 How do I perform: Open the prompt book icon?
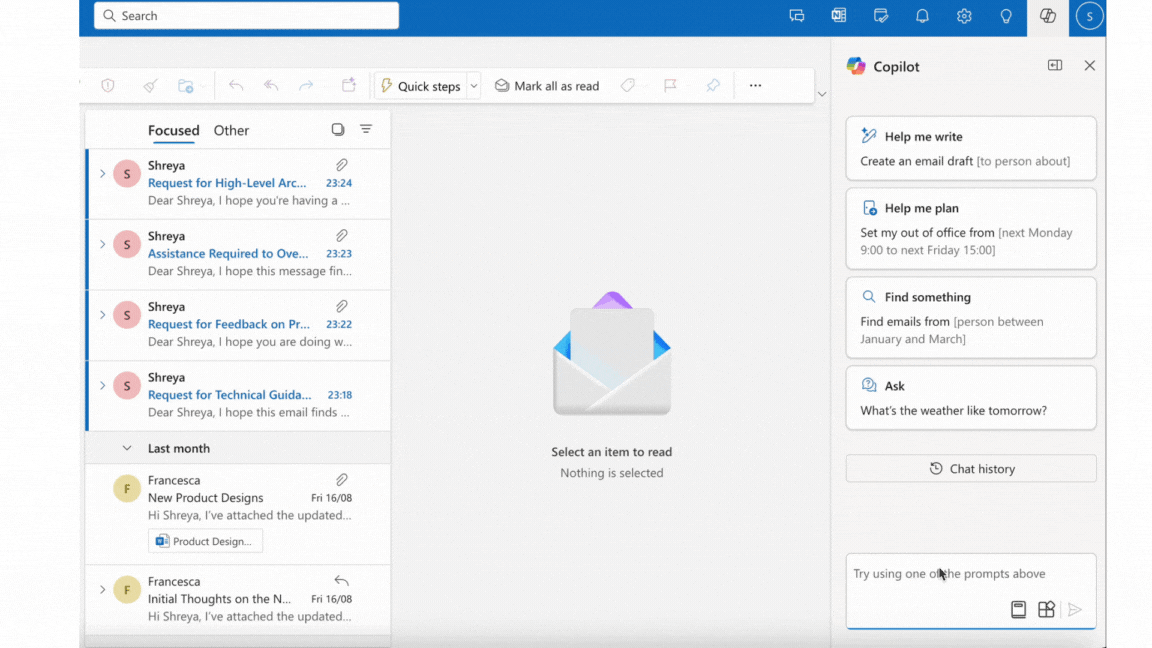click(1018, 610)
